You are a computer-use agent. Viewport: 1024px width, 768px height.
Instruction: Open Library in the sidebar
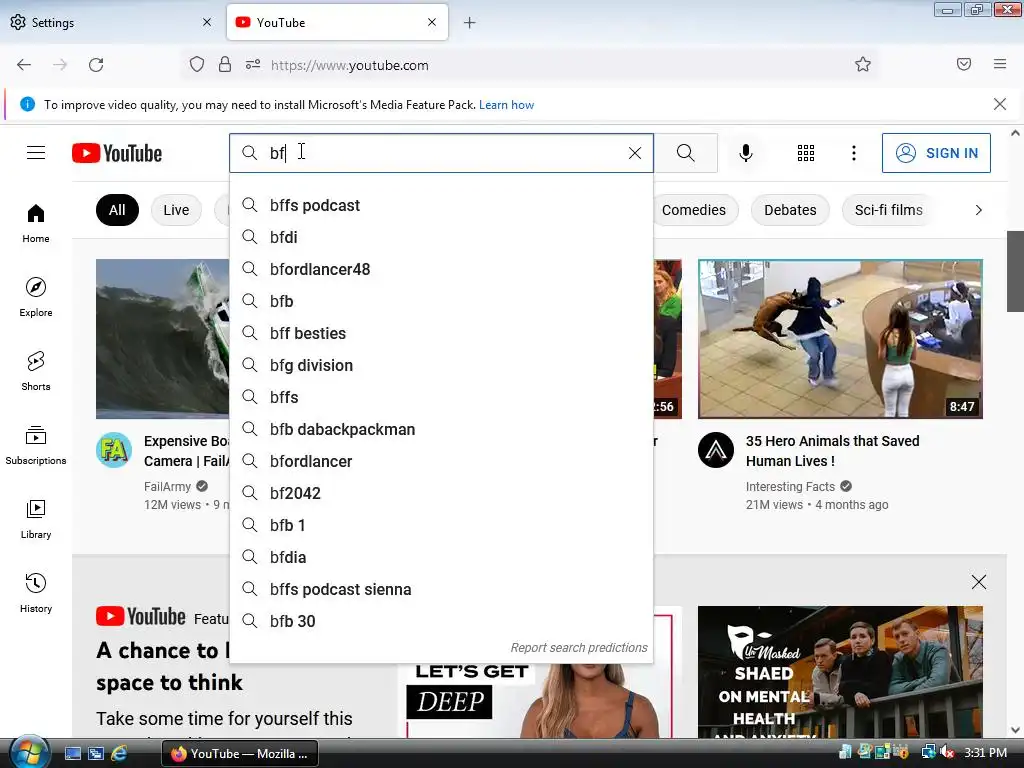click(36, 519)
